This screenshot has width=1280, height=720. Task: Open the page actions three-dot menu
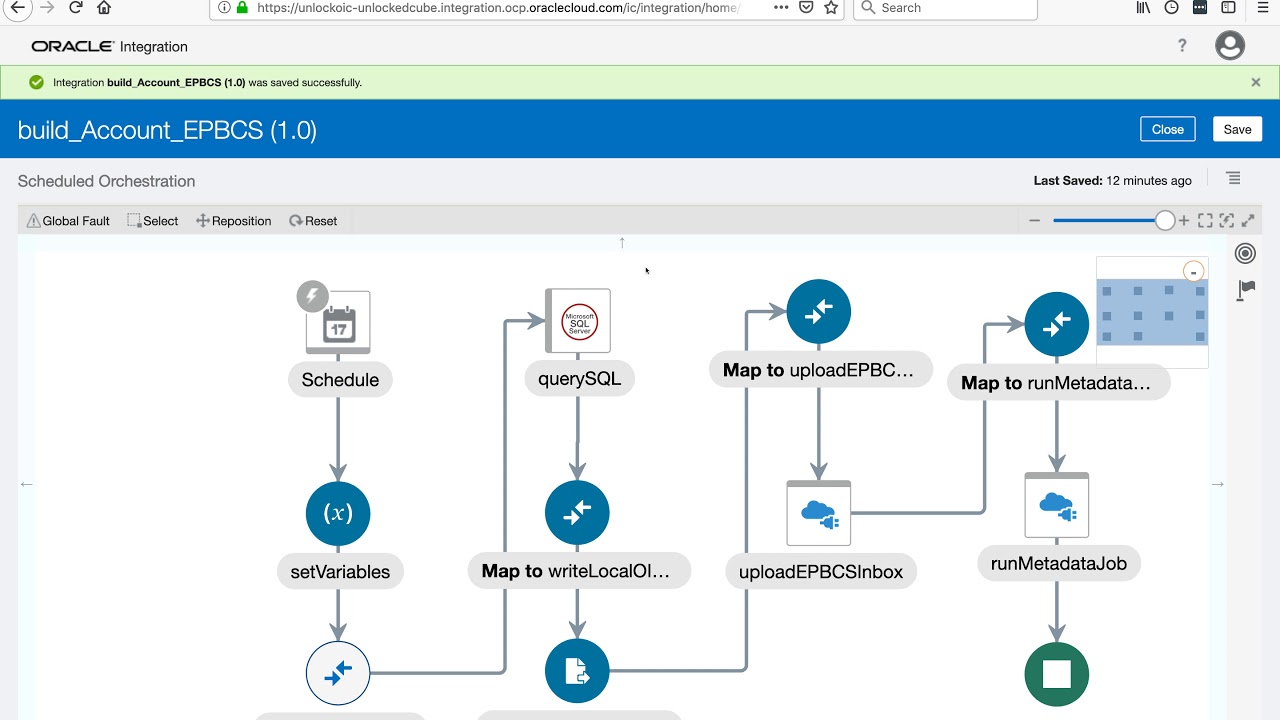coord(781,8)
